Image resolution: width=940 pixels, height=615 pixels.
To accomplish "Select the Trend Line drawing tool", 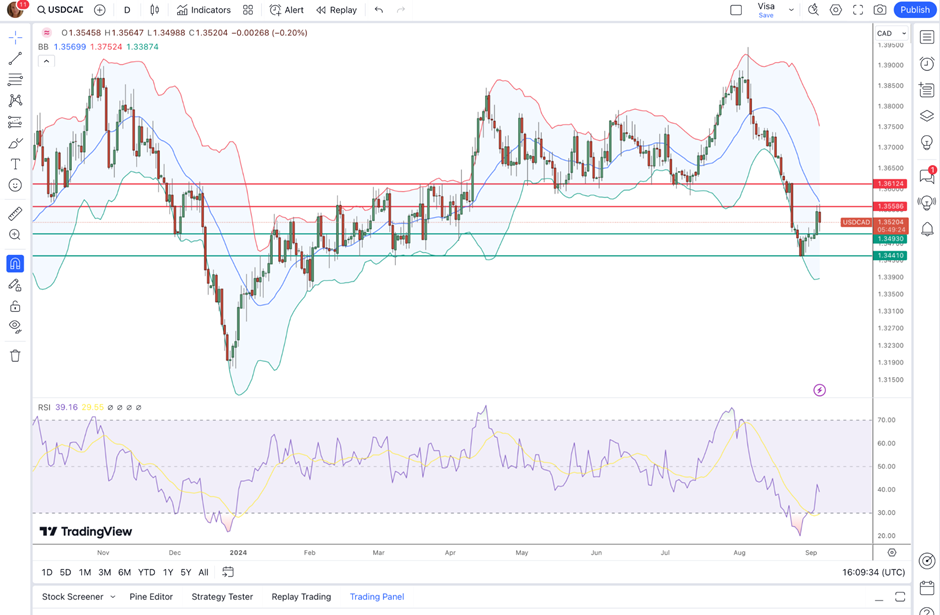I will pyautogui.click(x=15, y=59).
